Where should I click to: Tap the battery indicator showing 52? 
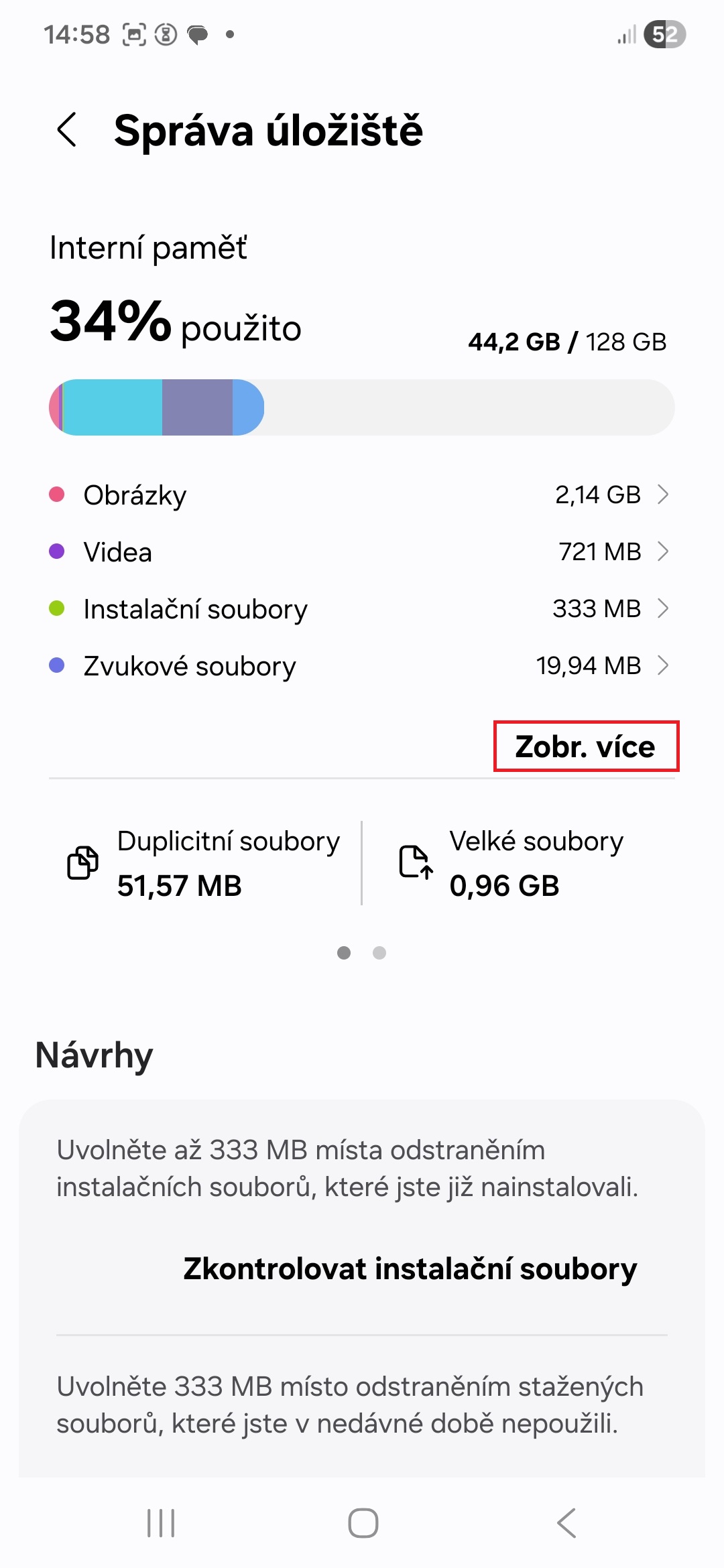(x=664, y=34)
